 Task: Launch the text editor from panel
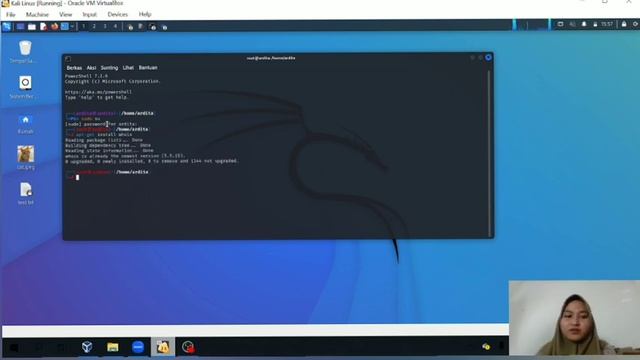point(43,27)
